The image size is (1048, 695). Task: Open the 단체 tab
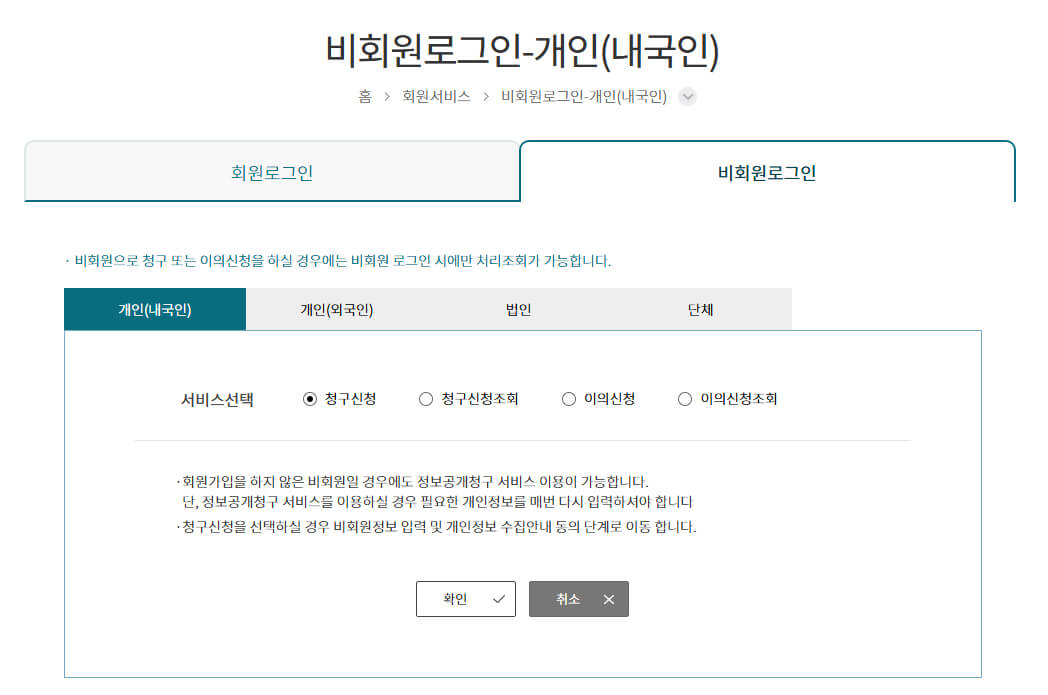700,309
